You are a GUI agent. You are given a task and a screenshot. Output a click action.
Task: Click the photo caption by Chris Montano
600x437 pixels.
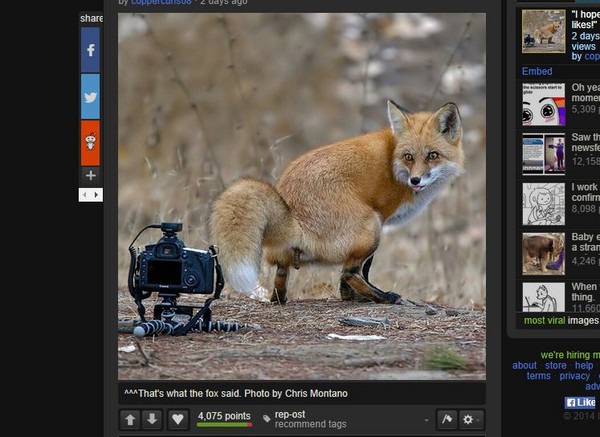point(236,393)
